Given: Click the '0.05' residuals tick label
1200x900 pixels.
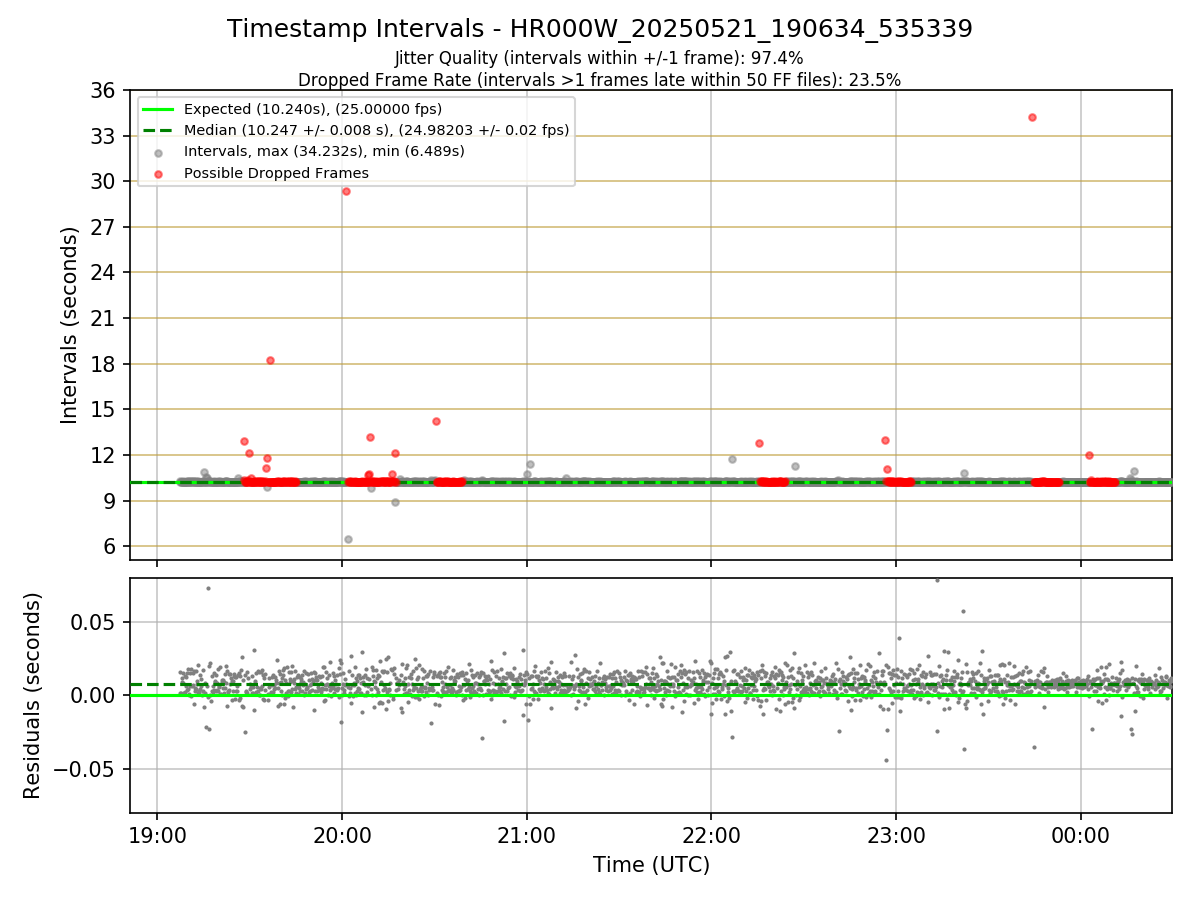Looking at the screenshot, I should (x=92, y=621).
